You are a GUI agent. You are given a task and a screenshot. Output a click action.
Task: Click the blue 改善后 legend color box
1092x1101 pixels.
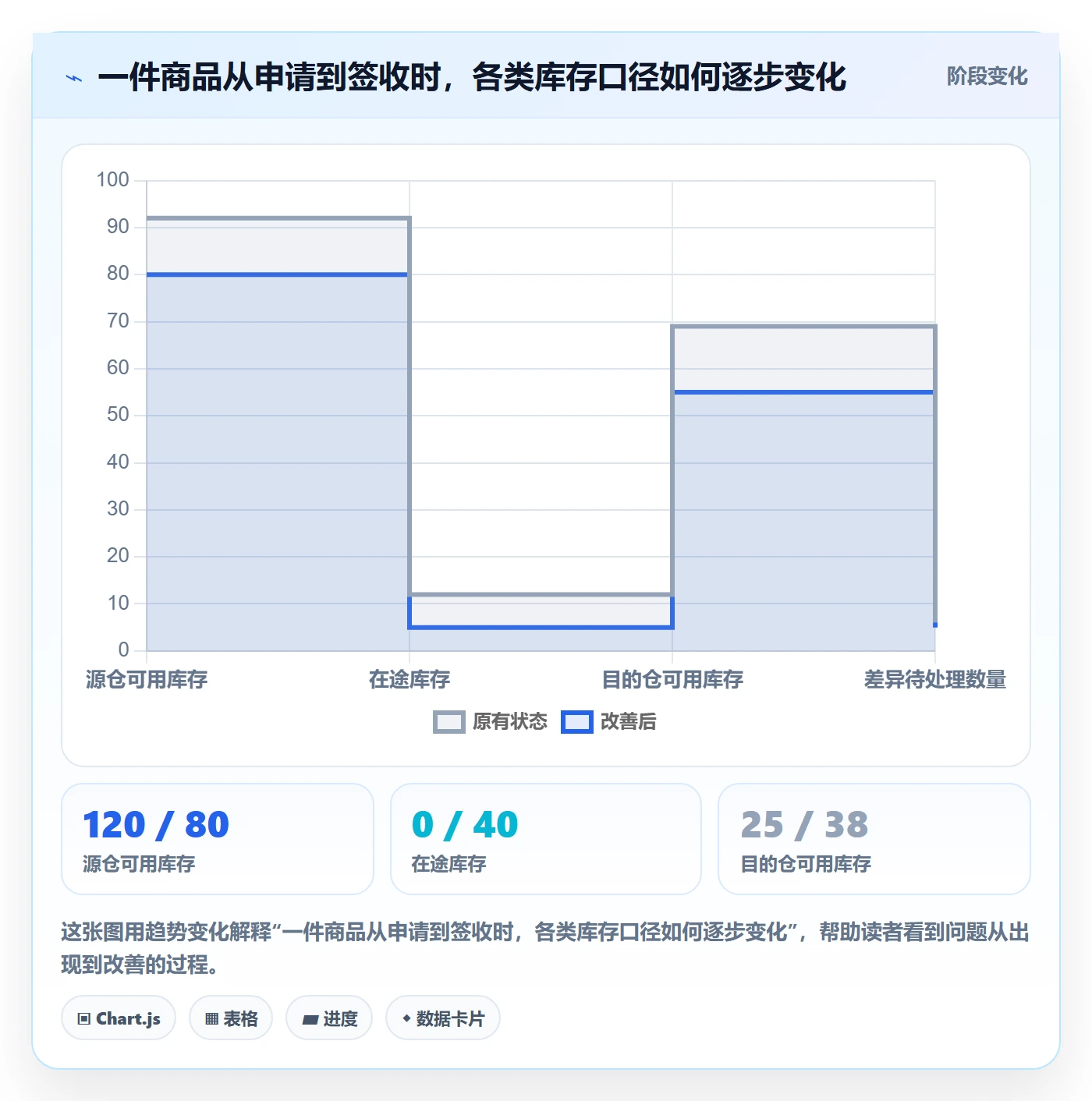577,722
